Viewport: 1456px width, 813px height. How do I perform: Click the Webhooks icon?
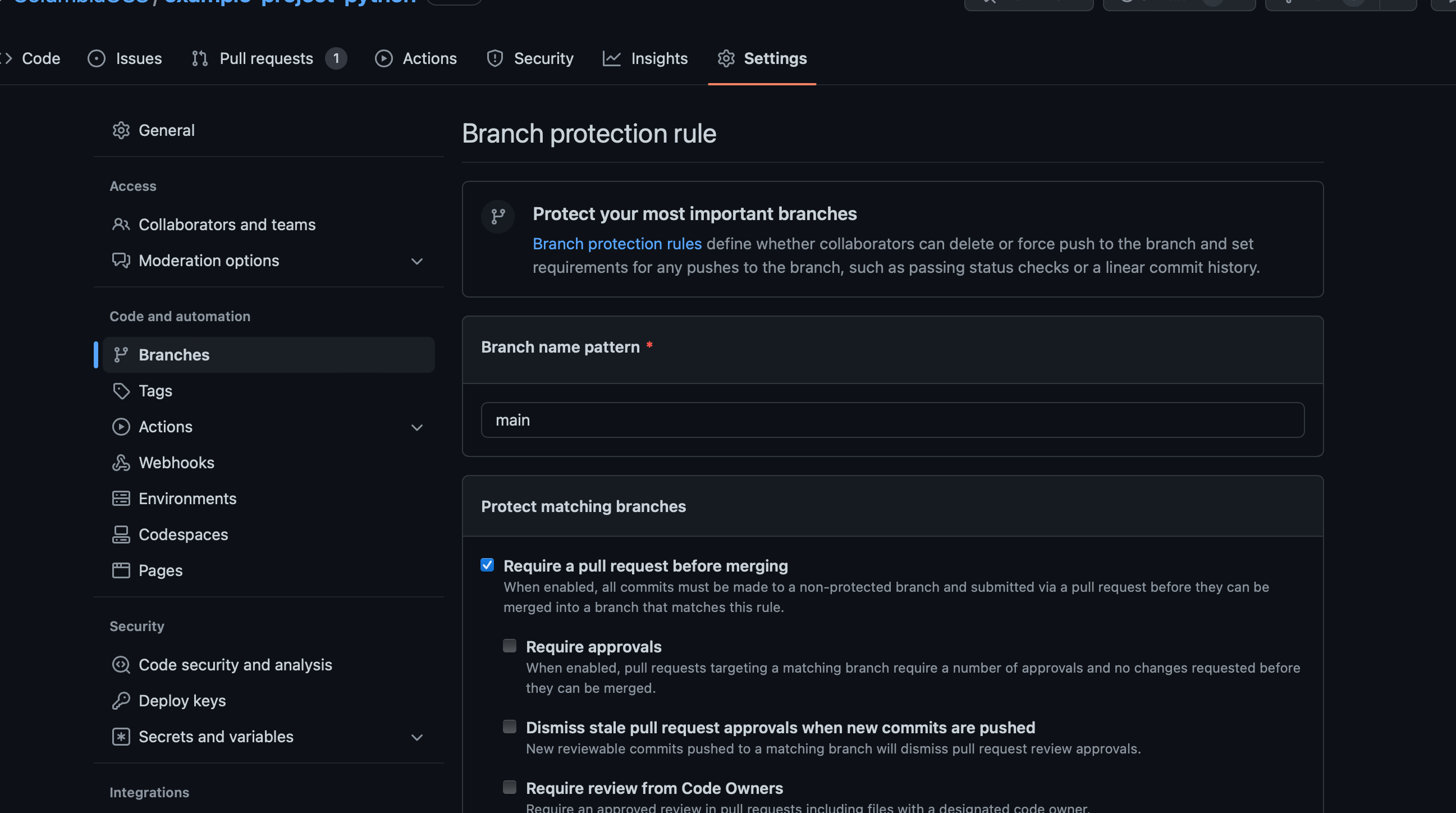click(121, 463)
